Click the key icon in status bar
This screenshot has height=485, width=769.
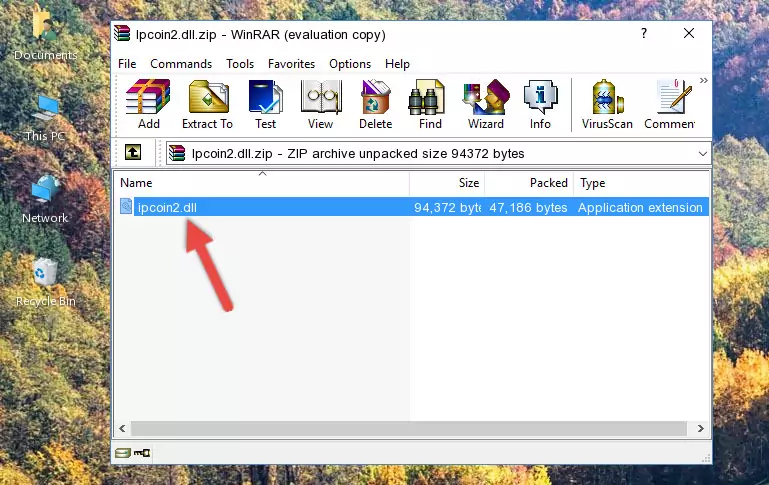[x=142, y=453]
